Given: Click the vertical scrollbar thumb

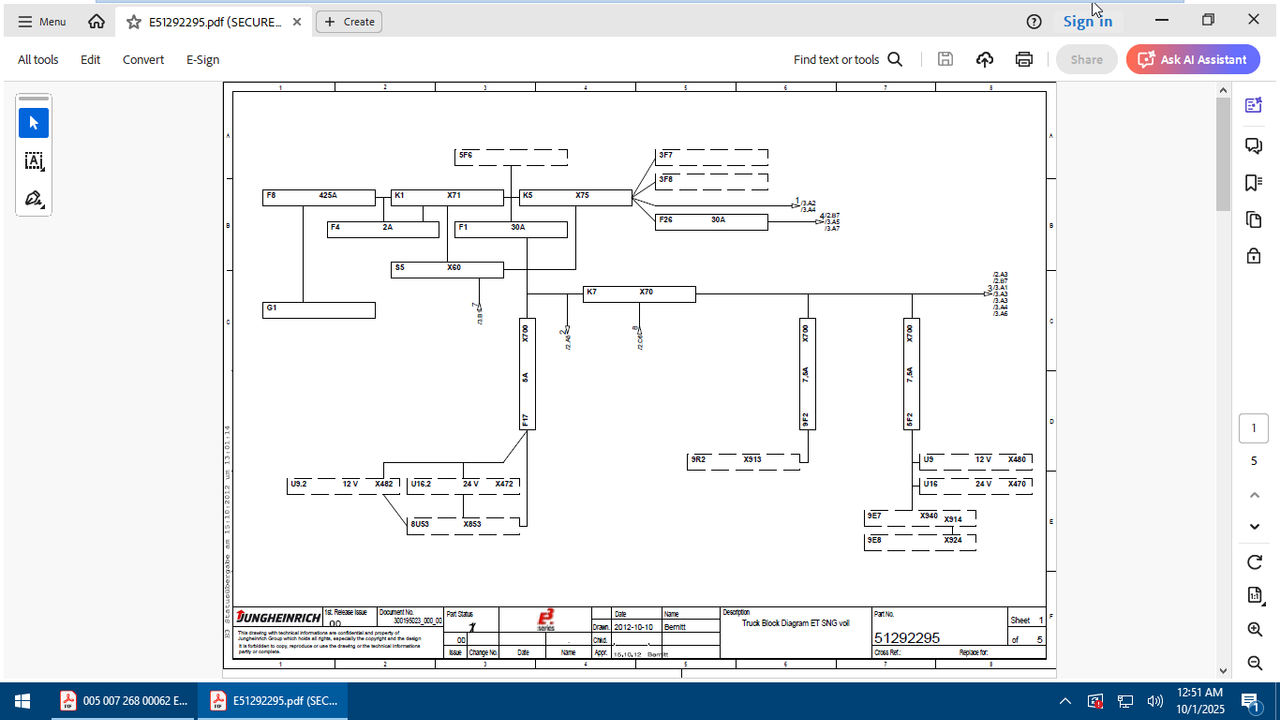Looking at the screenshot, I should 1222,154.
